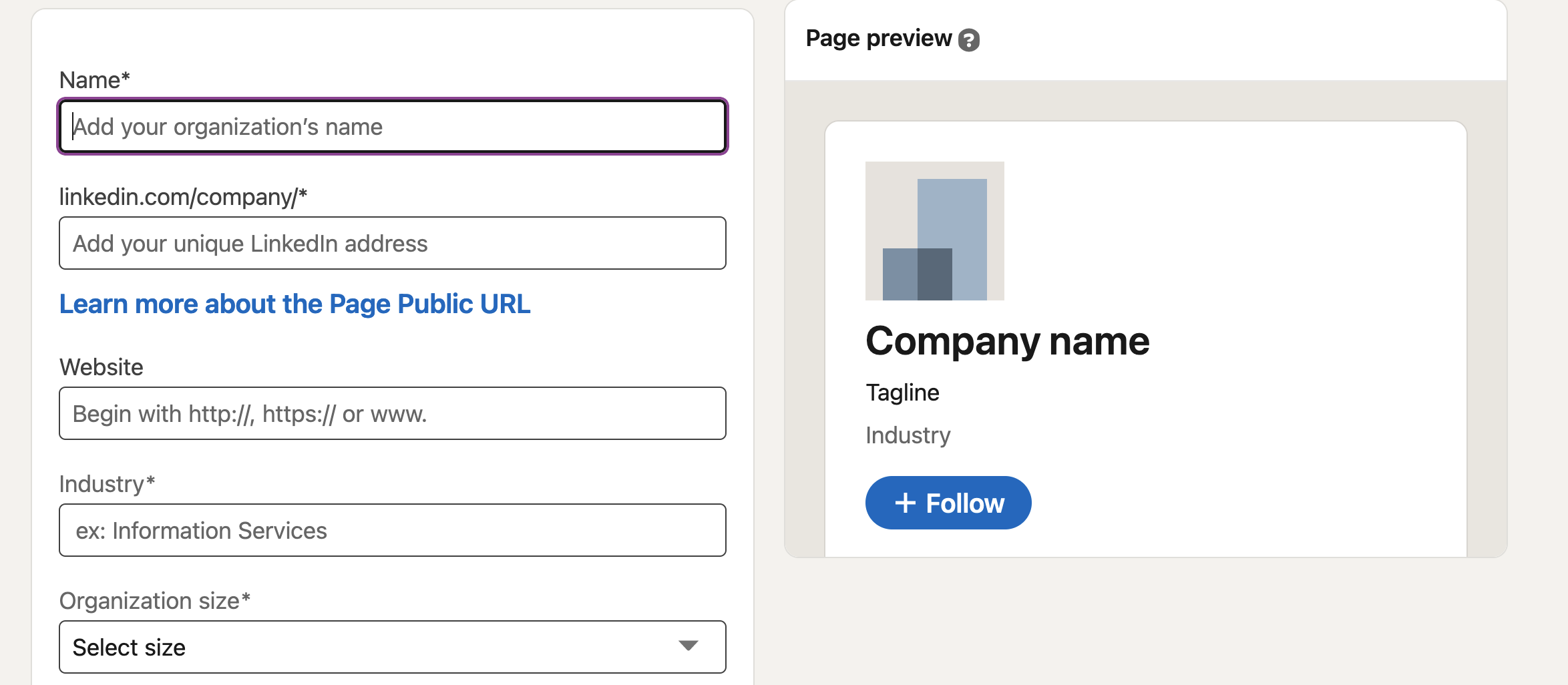Click the company logo placeholder in preview
Image resolution: width=1568 pixels, height=685 pixels.
[x=934, y=231]
